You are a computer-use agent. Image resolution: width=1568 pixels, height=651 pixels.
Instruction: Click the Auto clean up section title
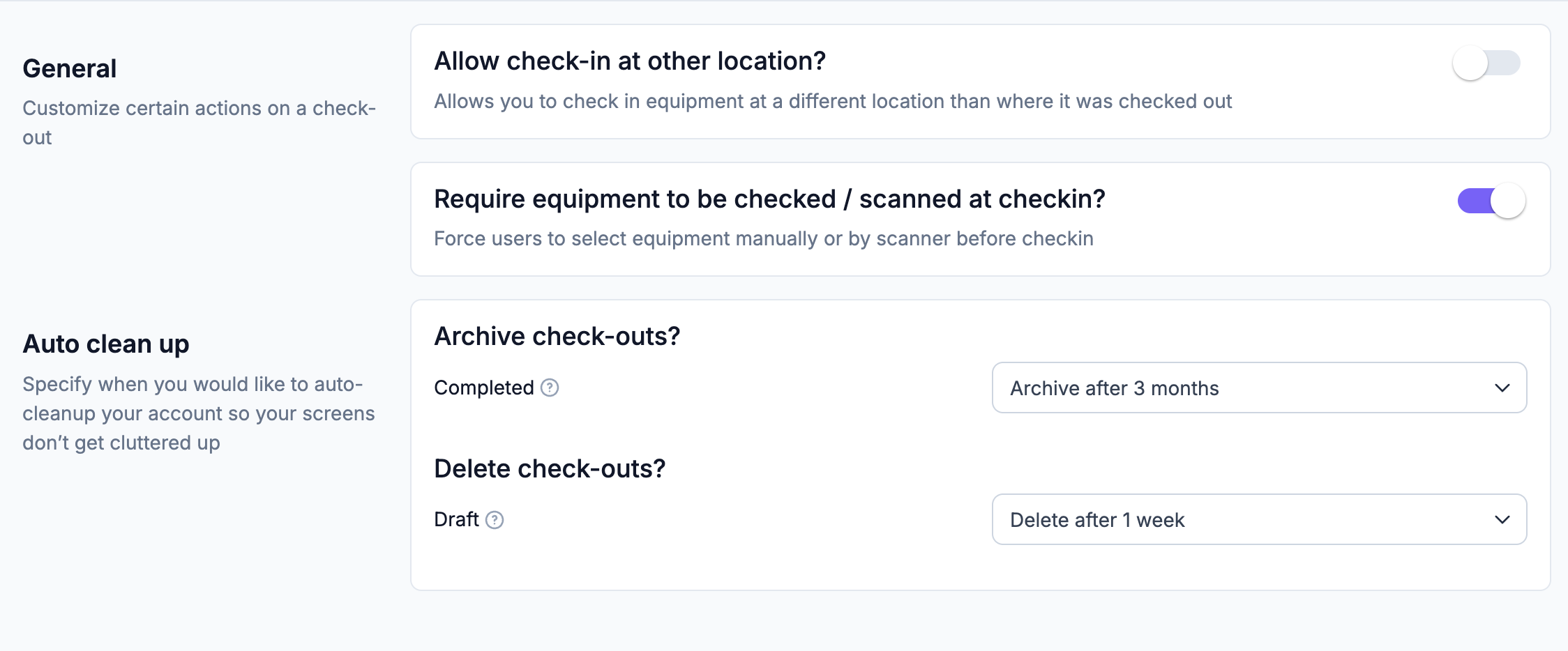106,344
